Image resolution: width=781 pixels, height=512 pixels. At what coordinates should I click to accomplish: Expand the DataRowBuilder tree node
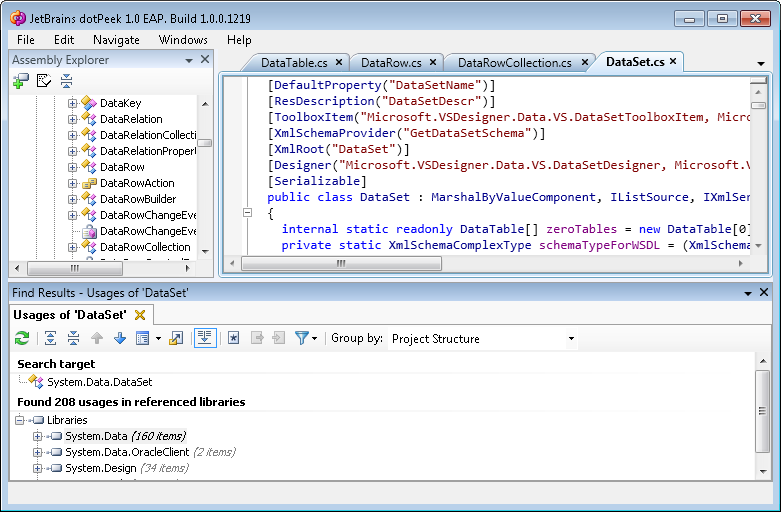(73, 199)
